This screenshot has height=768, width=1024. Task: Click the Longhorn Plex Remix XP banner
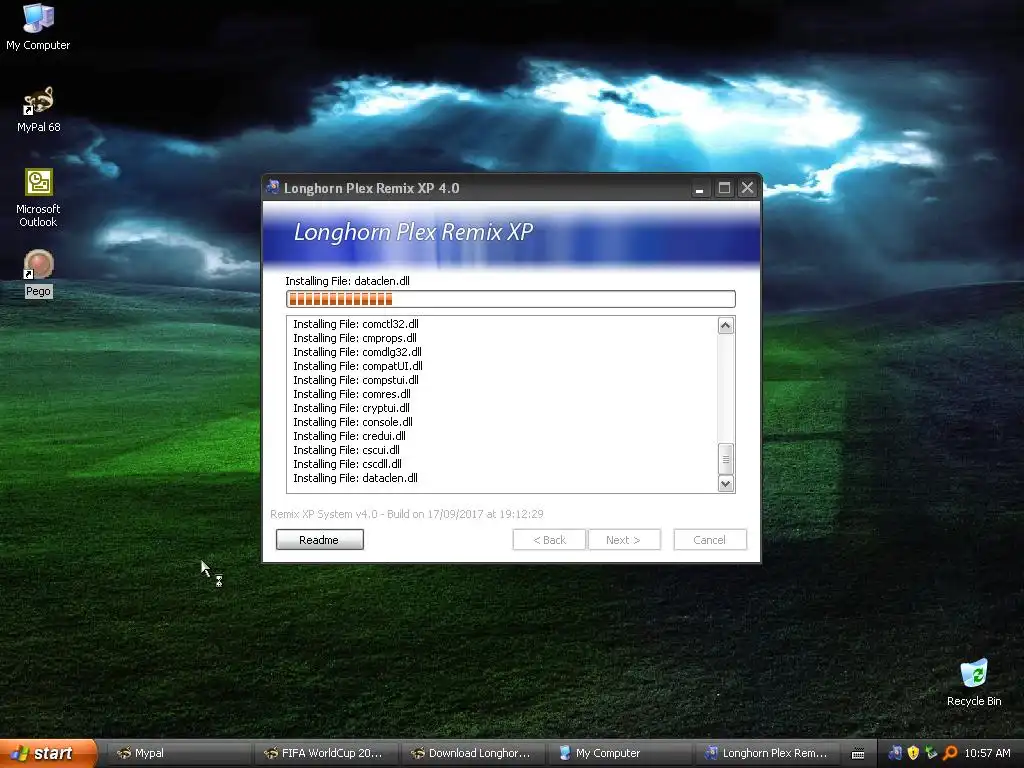pos(511,235)
